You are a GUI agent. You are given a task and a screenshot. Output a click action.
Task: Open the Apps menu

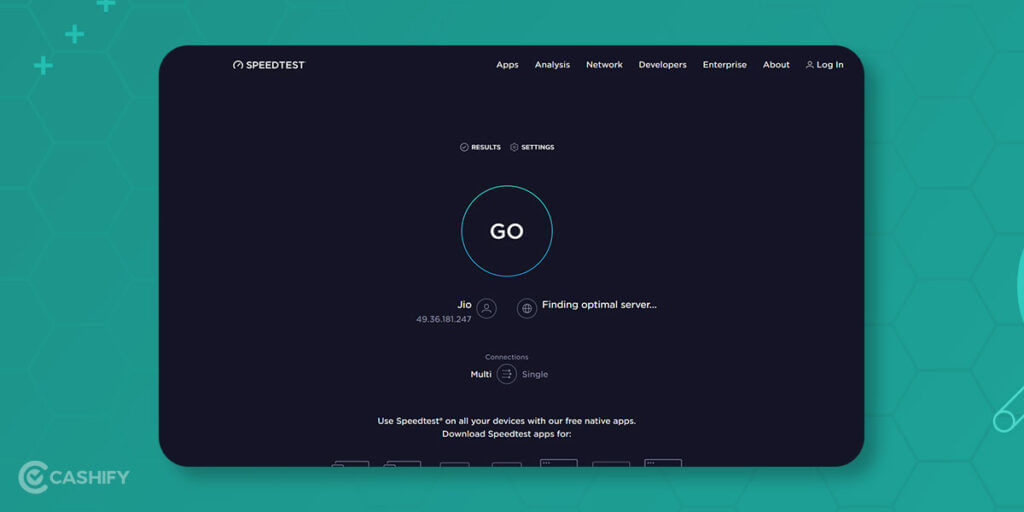point(507,65)
